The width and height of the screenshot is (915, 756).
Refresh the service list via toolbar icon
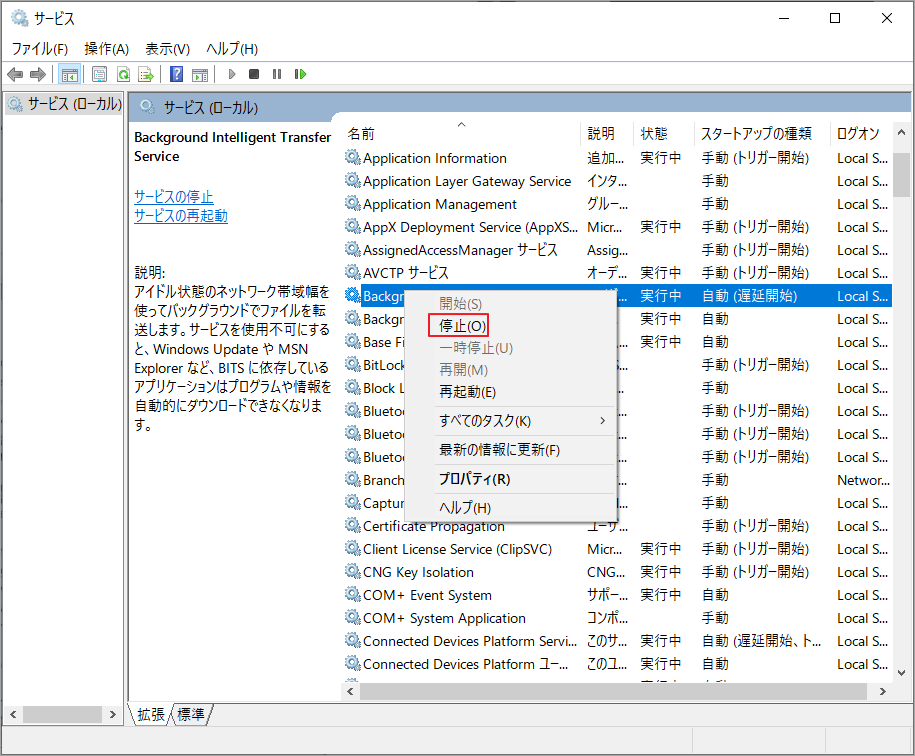(122, 73)
